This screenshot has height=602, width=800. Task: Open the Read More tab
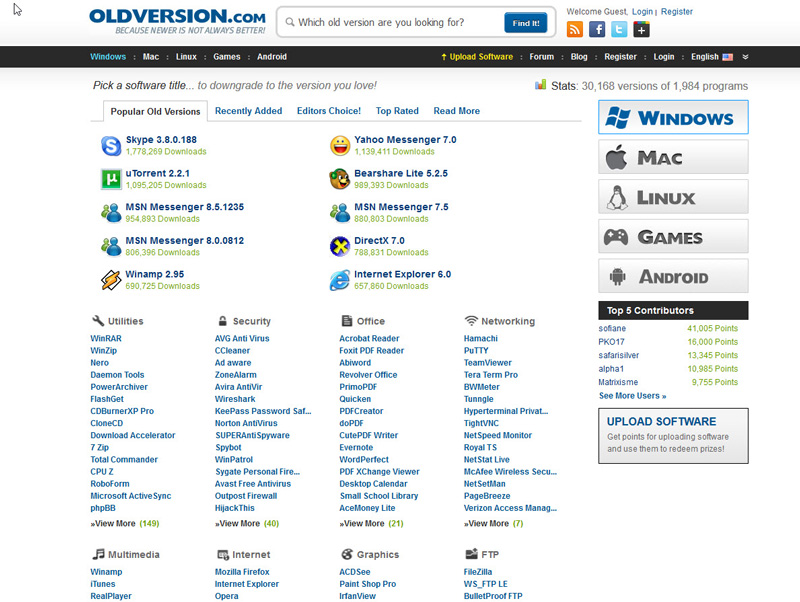[457, 111]
